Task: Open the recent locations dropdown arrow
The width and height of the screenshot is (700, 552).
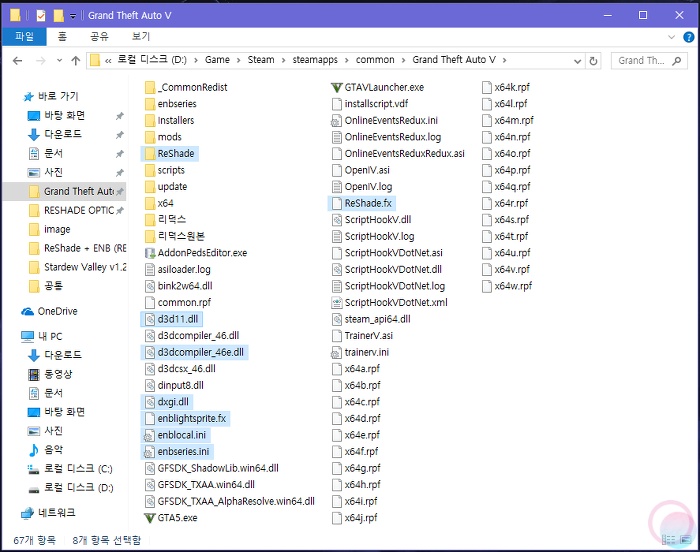Action: coord(59,60)
